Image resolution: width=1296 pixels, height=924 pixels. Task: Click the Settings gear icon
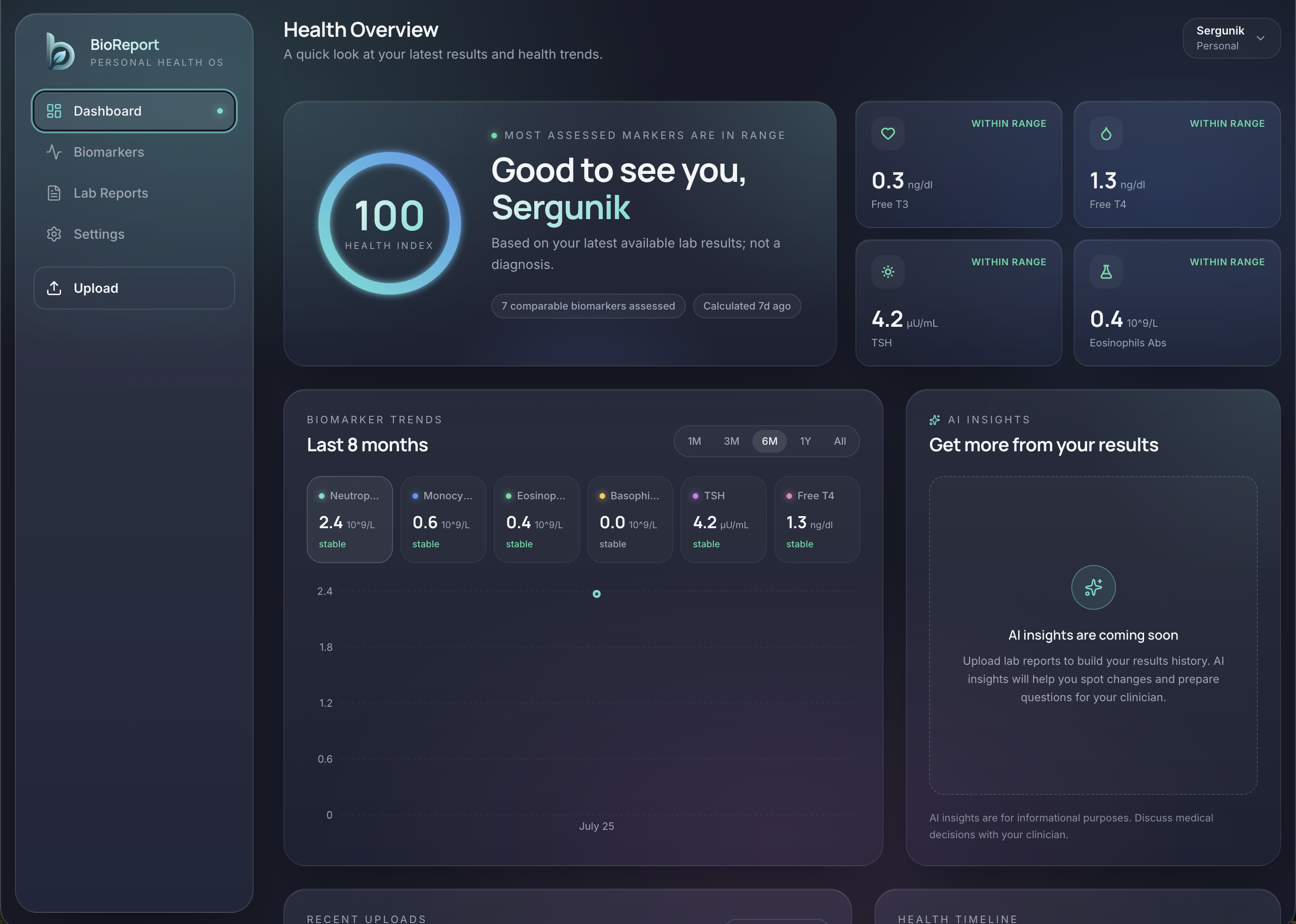(x=54, y=234)
